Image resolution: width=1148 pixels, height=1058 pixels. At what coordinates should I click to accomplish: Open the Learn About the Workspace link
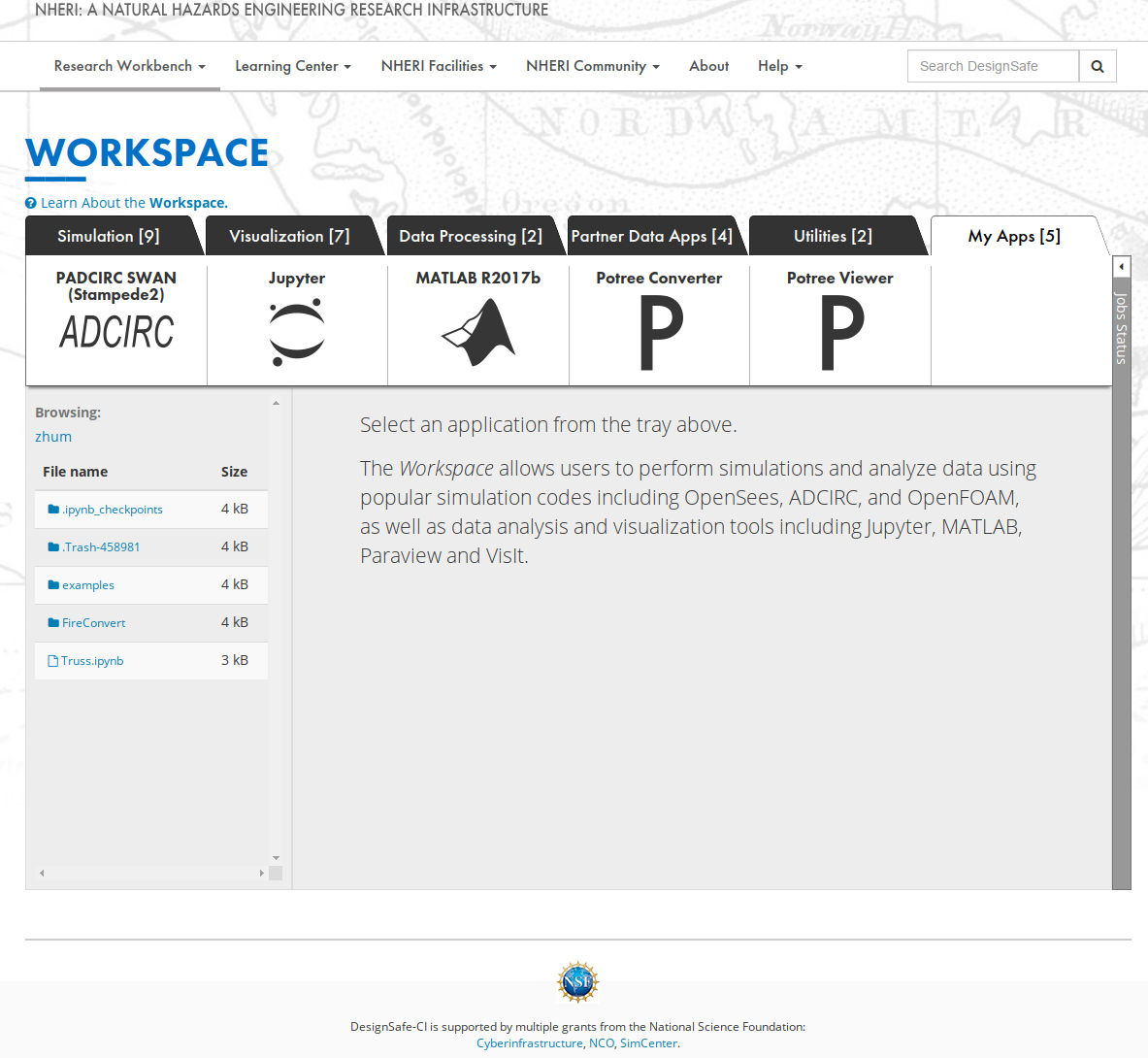click(x=134, y=203)
